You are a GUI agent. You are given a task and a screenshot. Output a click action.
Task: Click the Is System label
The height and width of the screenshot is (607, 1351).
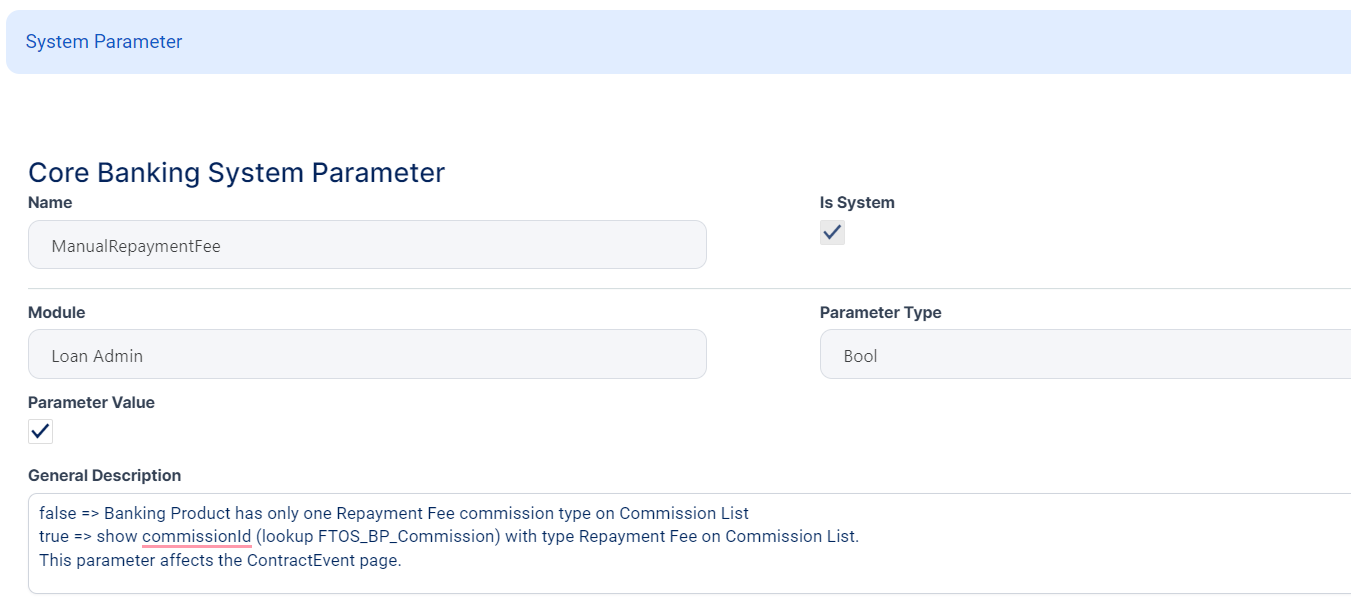[857, 202]
